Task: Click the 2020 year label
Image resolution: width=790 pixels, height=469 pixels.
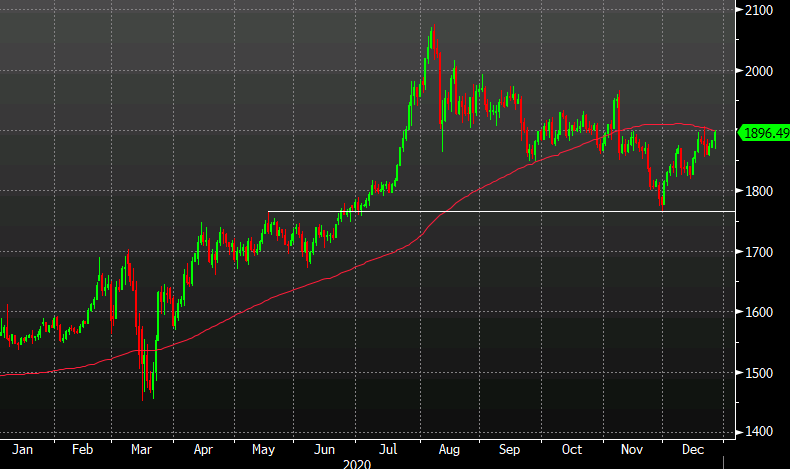Action: pyautogui.click(x=357, y=464)
